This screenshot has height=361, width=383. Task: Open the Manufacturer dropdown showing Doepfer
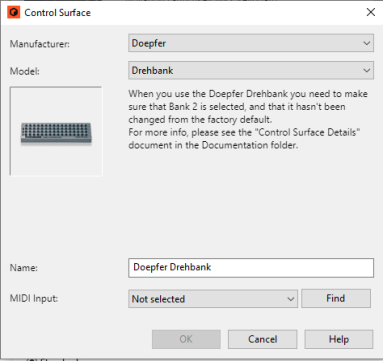[x=251, y=43]
